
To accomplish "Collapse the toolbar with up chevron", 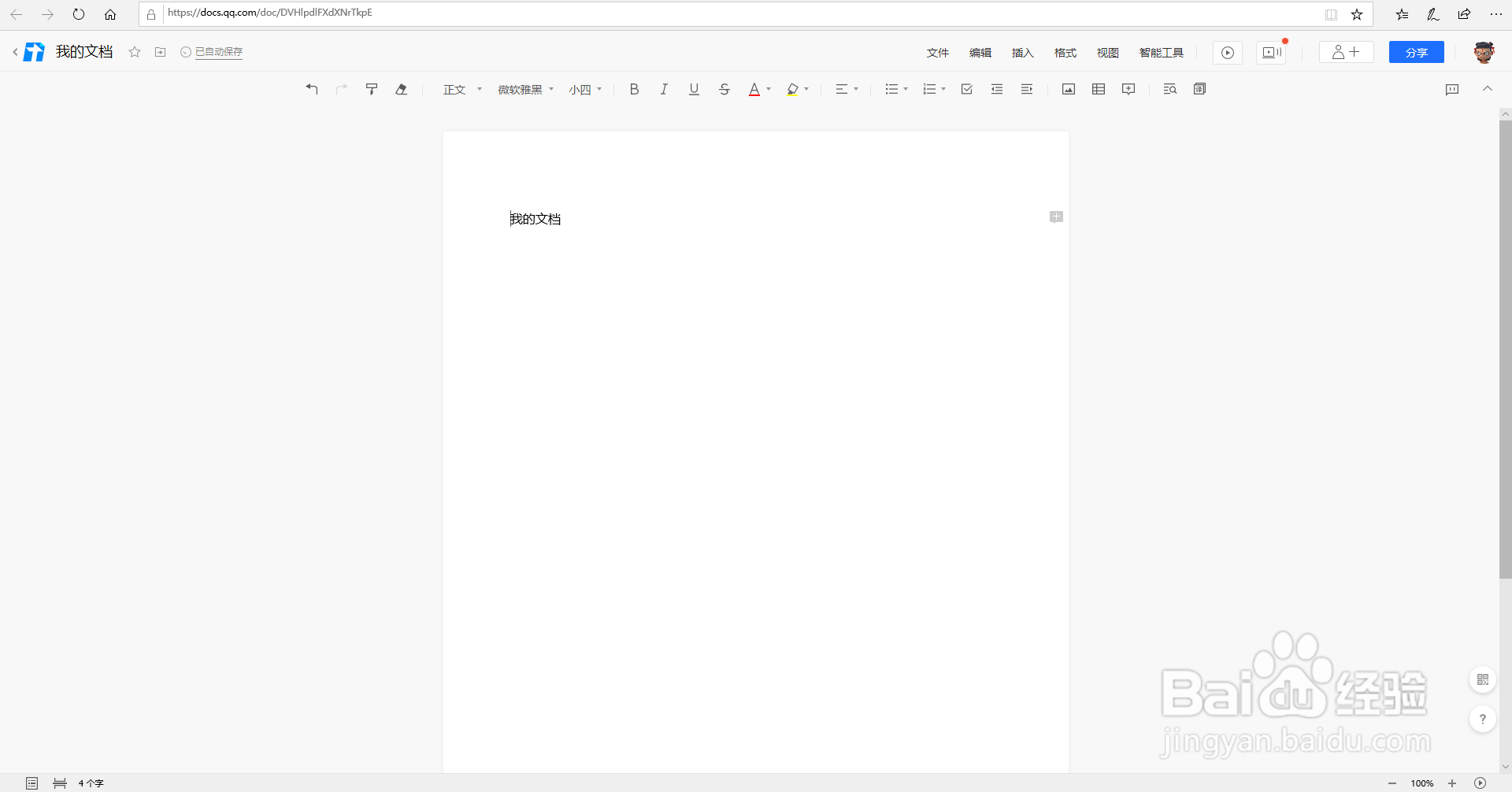I will [x=1488, y=88].
